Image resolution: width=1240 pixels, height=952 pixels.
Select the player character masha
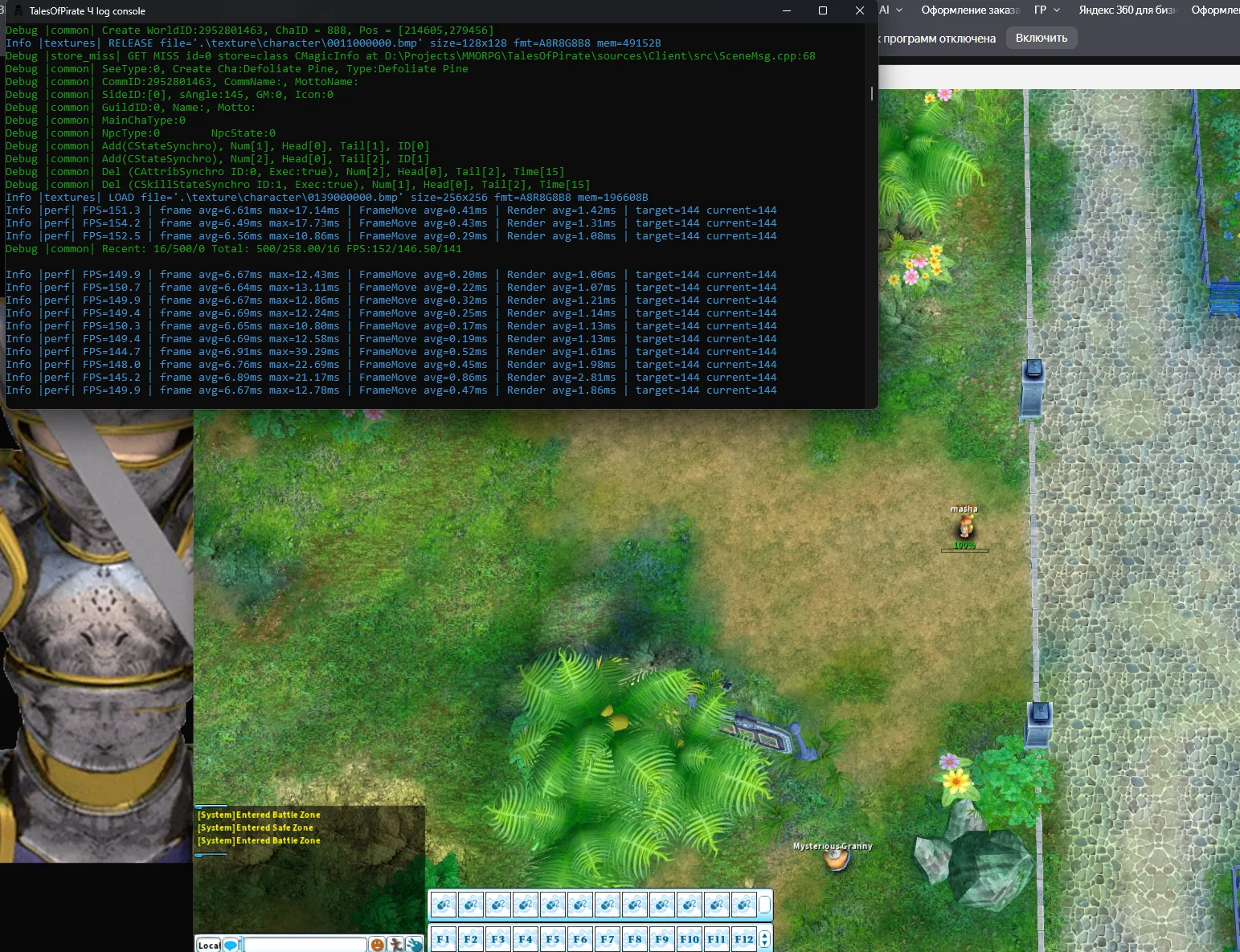coord(964,527)
